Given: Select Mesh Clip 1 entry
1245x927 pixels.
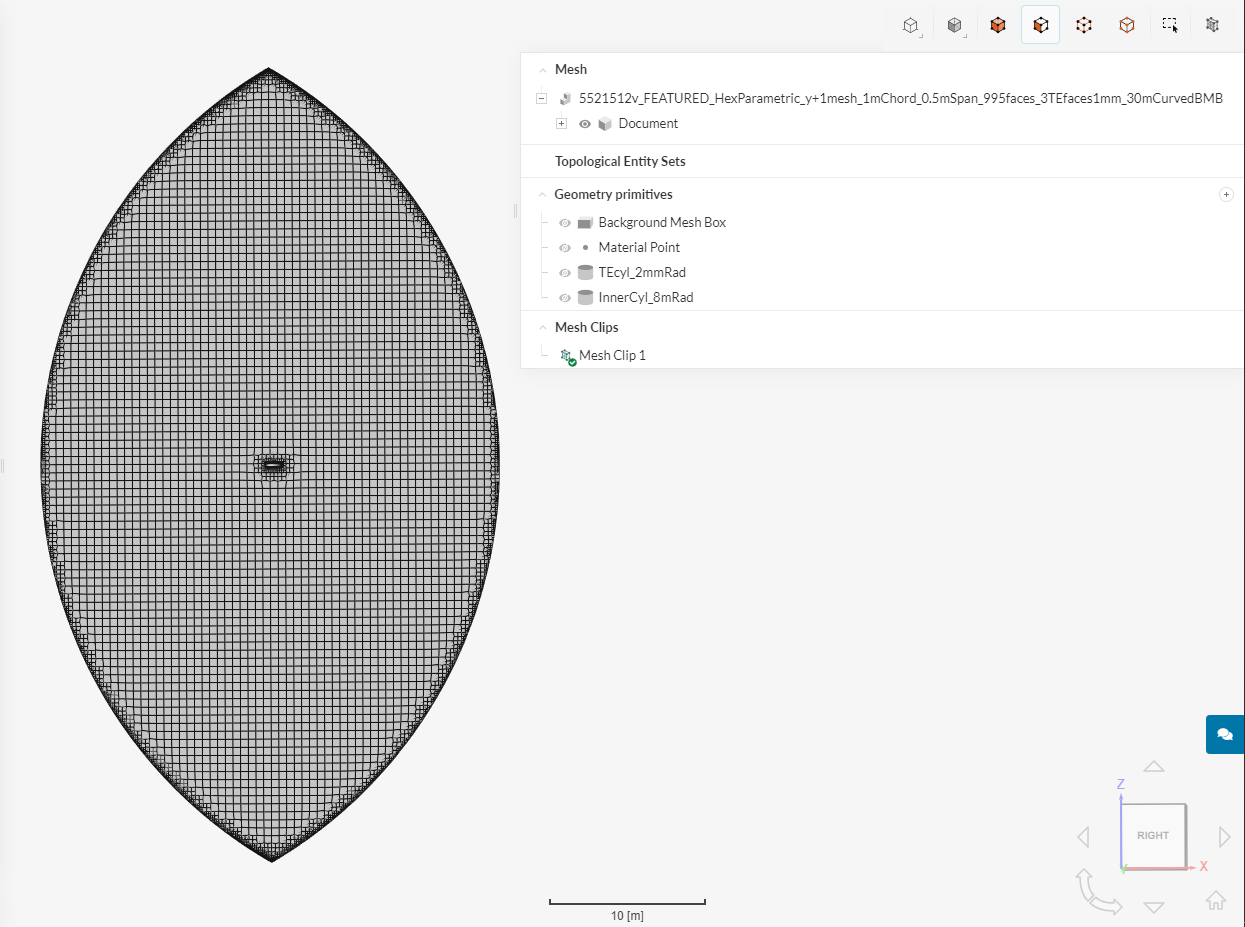Looking at the screenshot, I should 612,356.
